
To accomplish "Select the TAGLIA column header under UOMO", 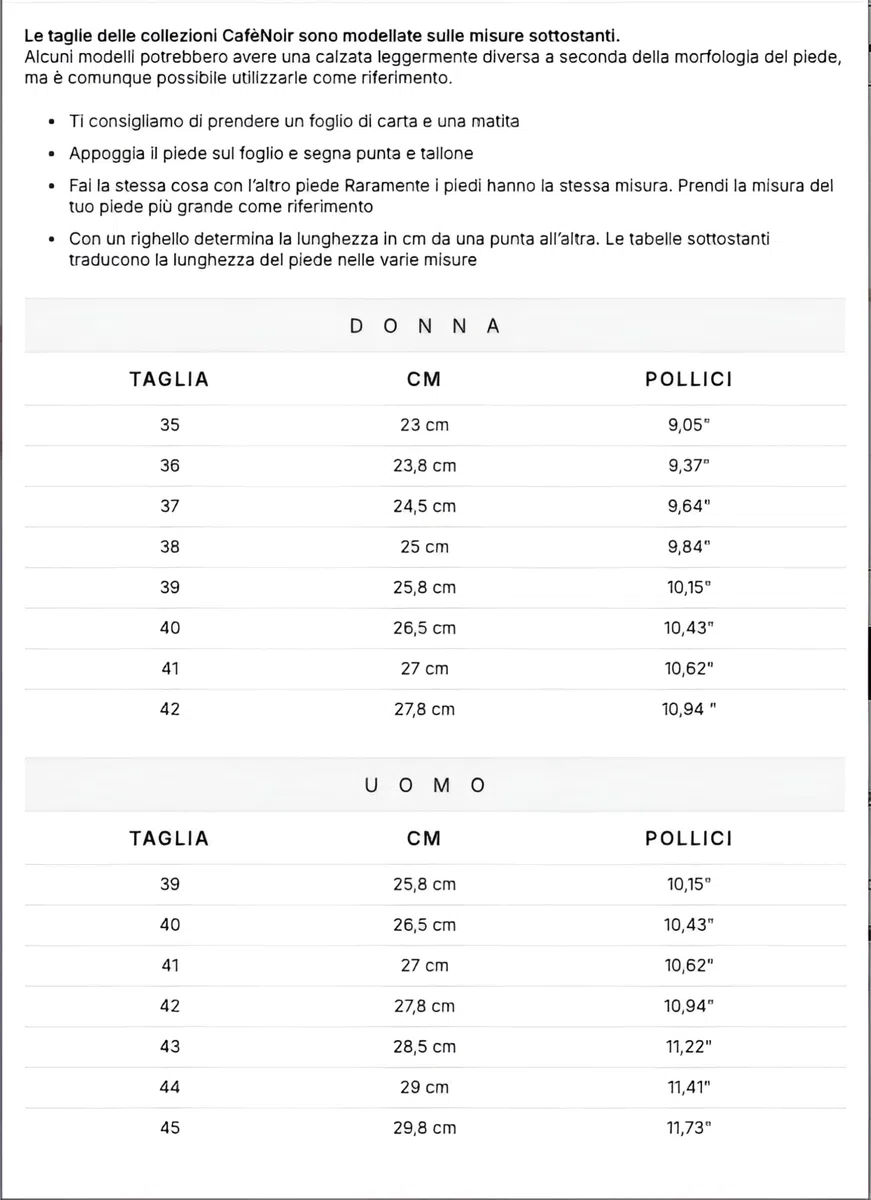I will tap(170, 838).
